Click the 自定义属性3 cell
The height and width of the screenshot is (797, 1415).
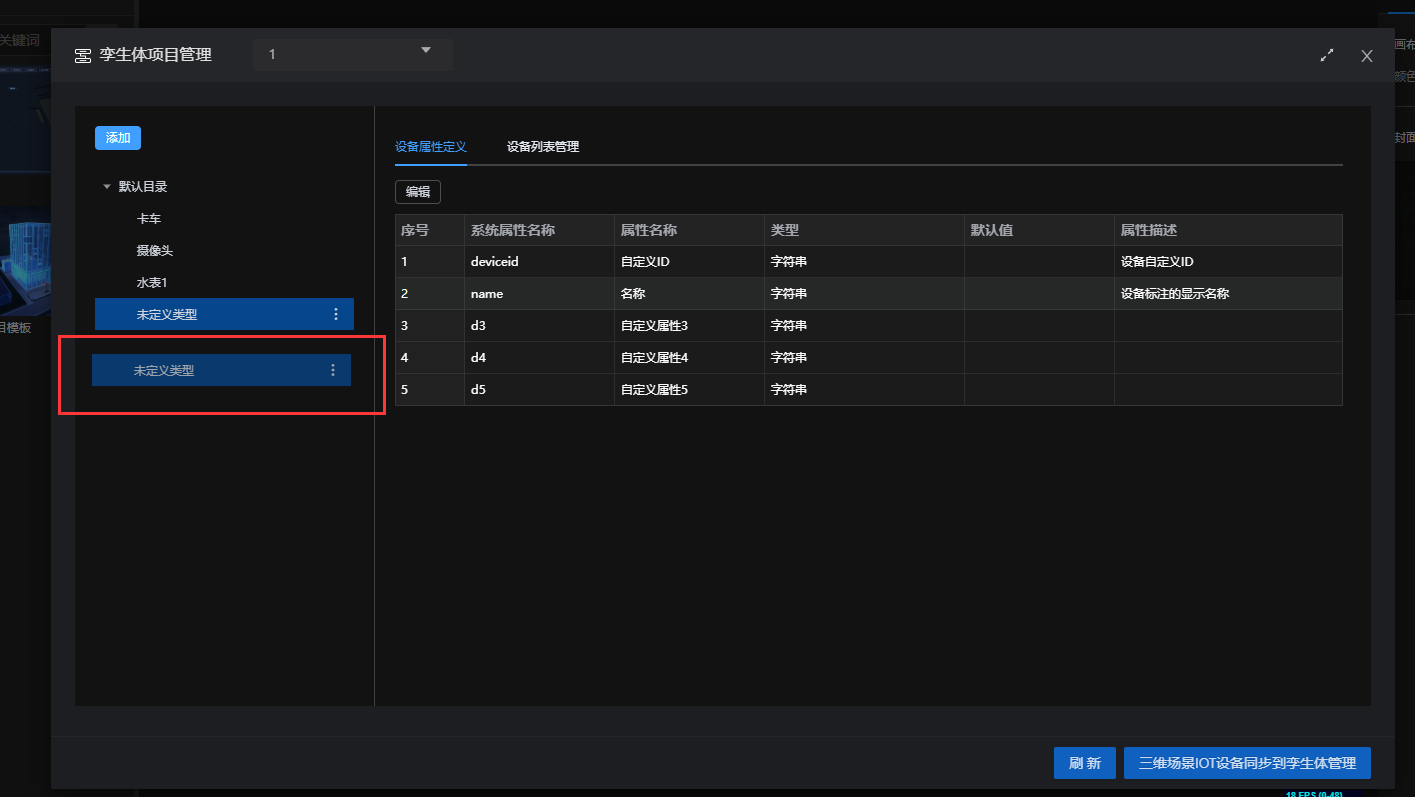(x=690, y=326)
